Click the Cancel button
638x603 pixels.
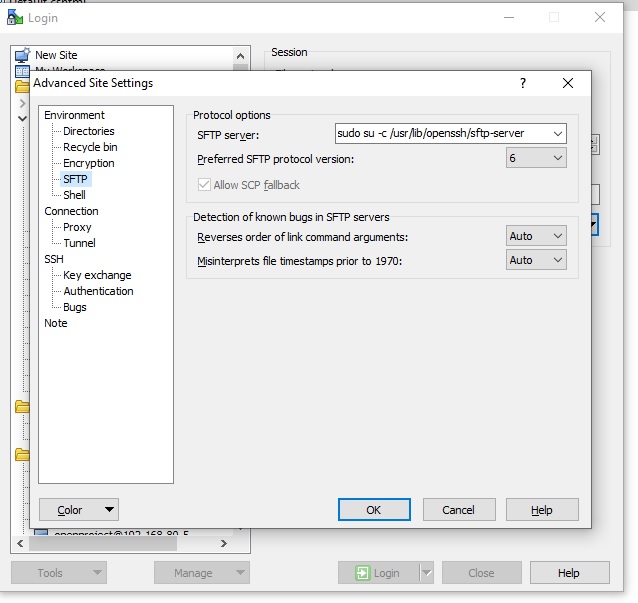point(458,510)
